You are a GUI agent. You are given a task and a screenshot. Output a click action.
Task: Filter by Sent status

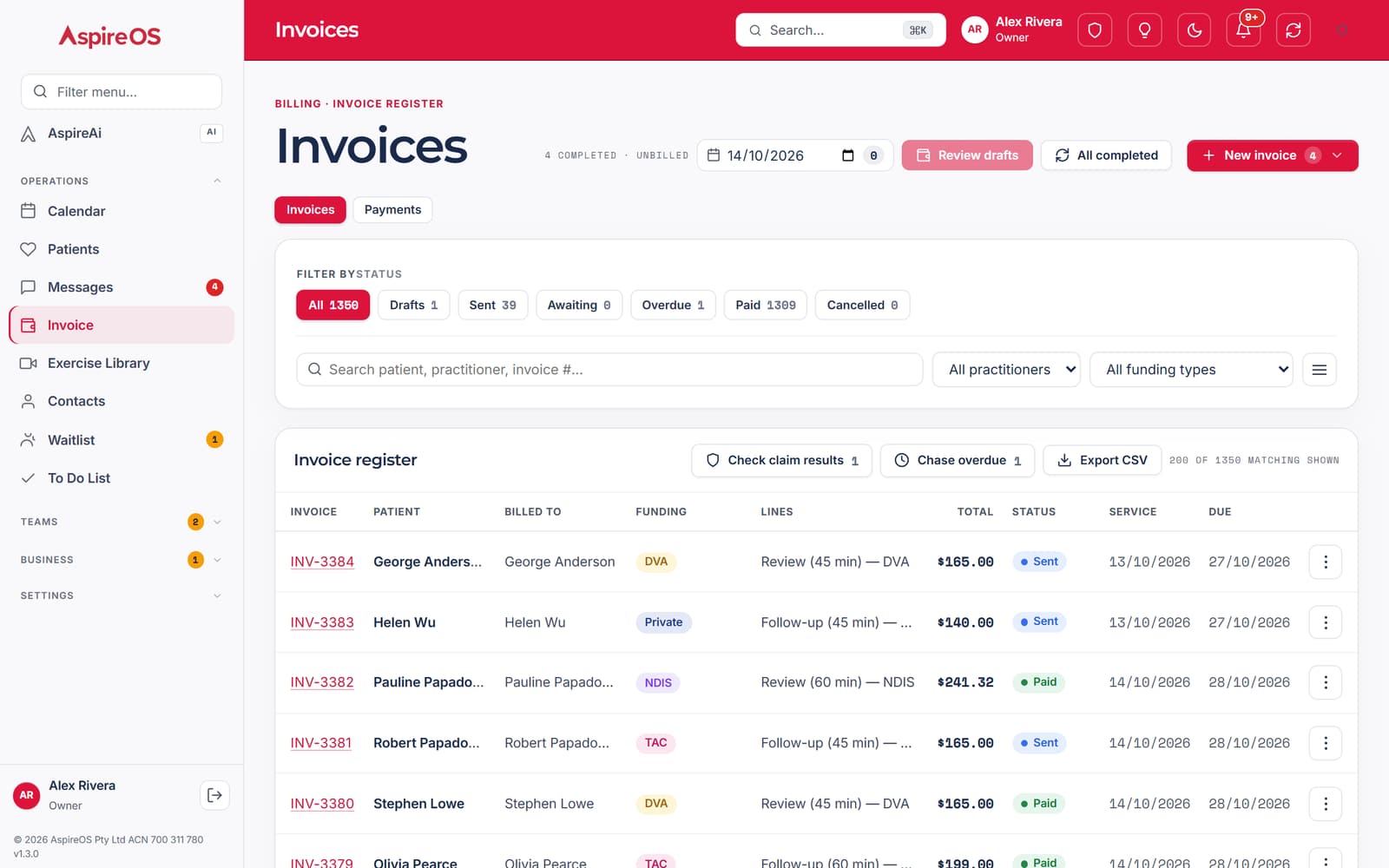pyautogui.click(x=492, y=305)
